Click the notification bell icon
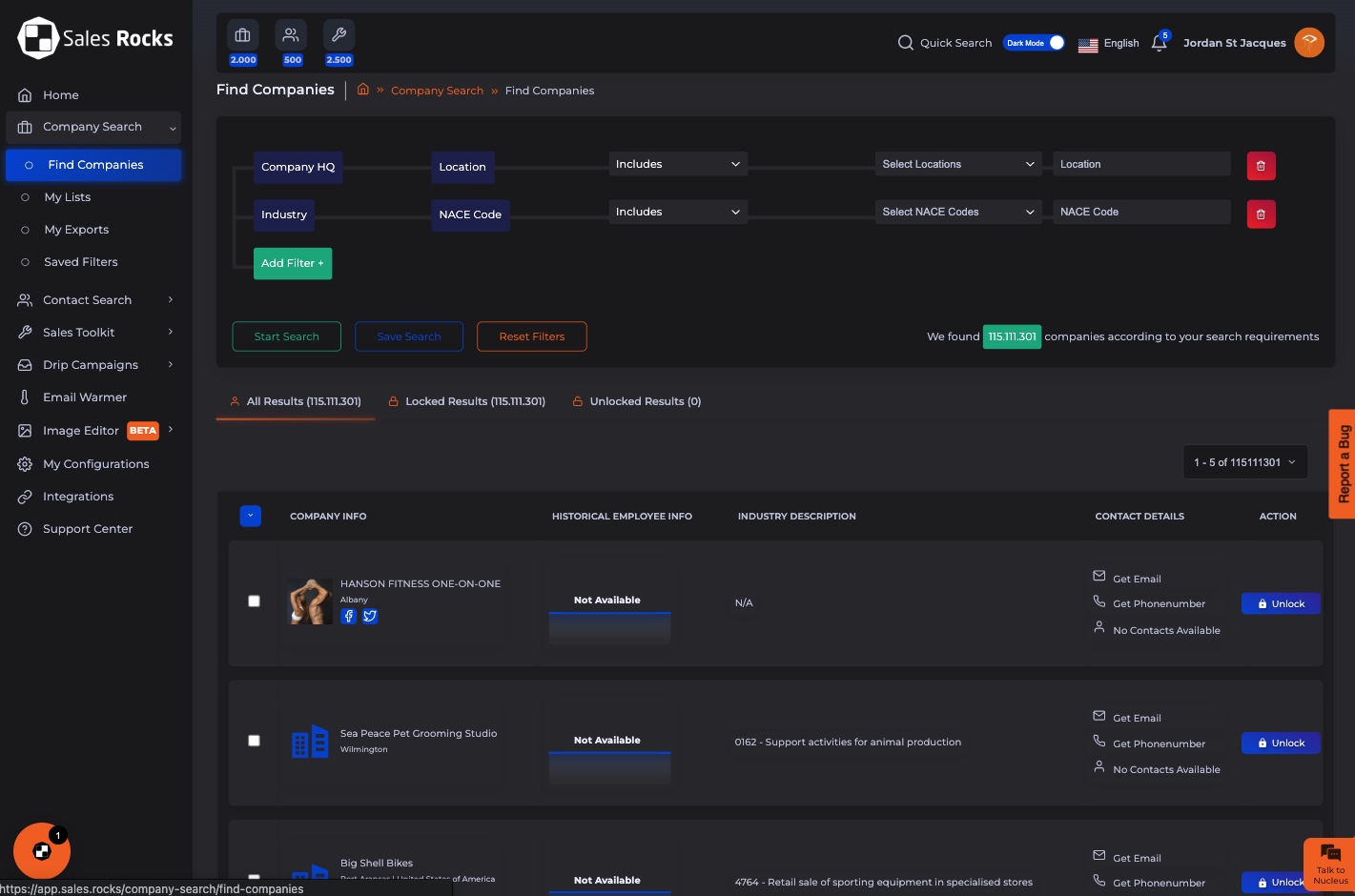The width and height of the screenshot is (1355, 896). point(1159,43)
